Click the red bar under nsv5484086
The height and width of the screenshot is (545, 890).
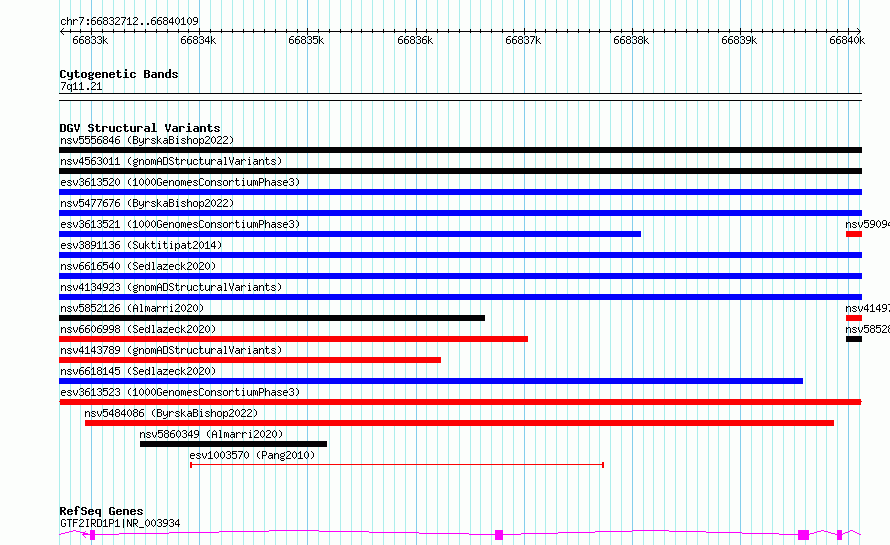[459, 423]
